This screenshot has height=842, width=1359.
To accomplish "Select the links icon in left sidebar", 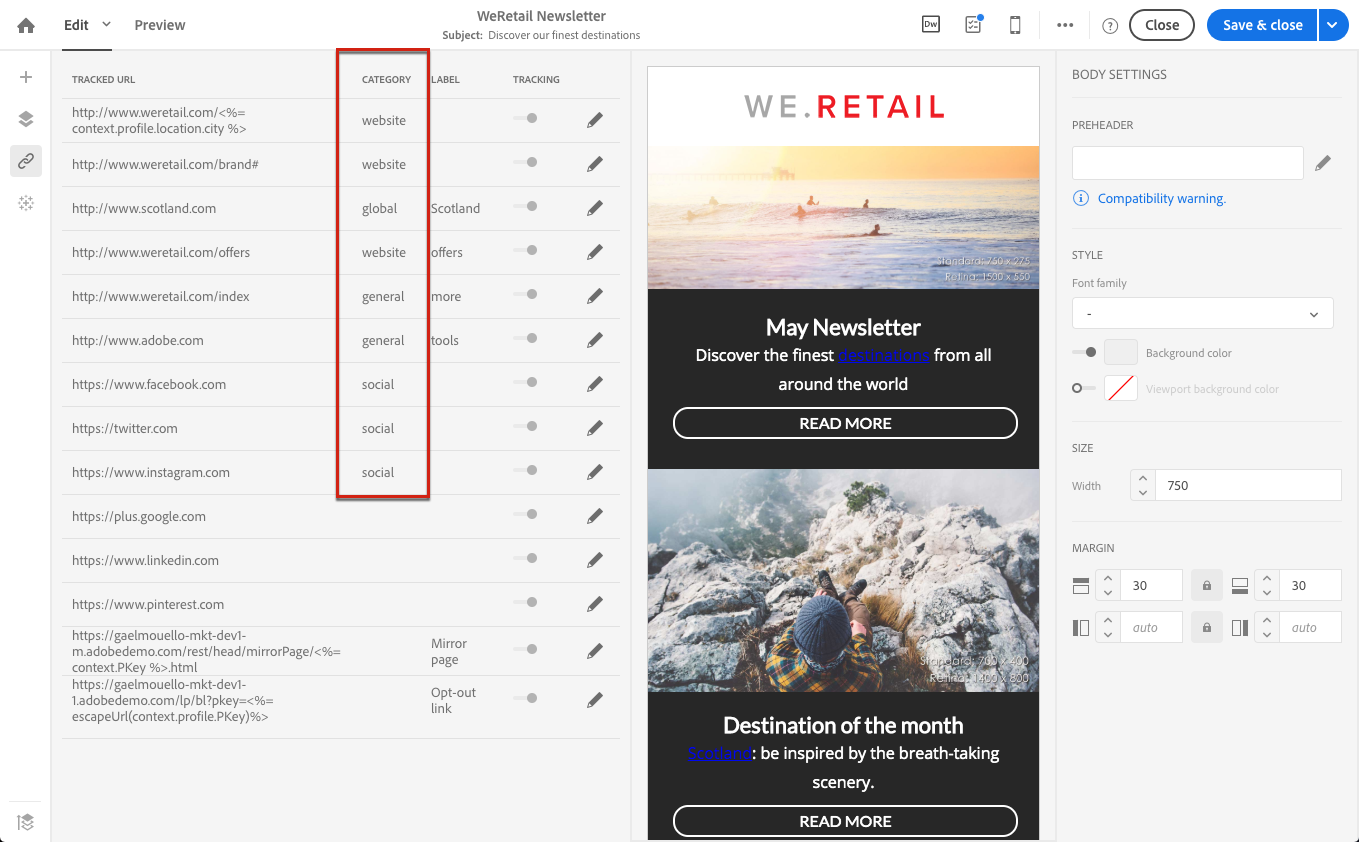I will pyautogui.click(x=26, y=161).
